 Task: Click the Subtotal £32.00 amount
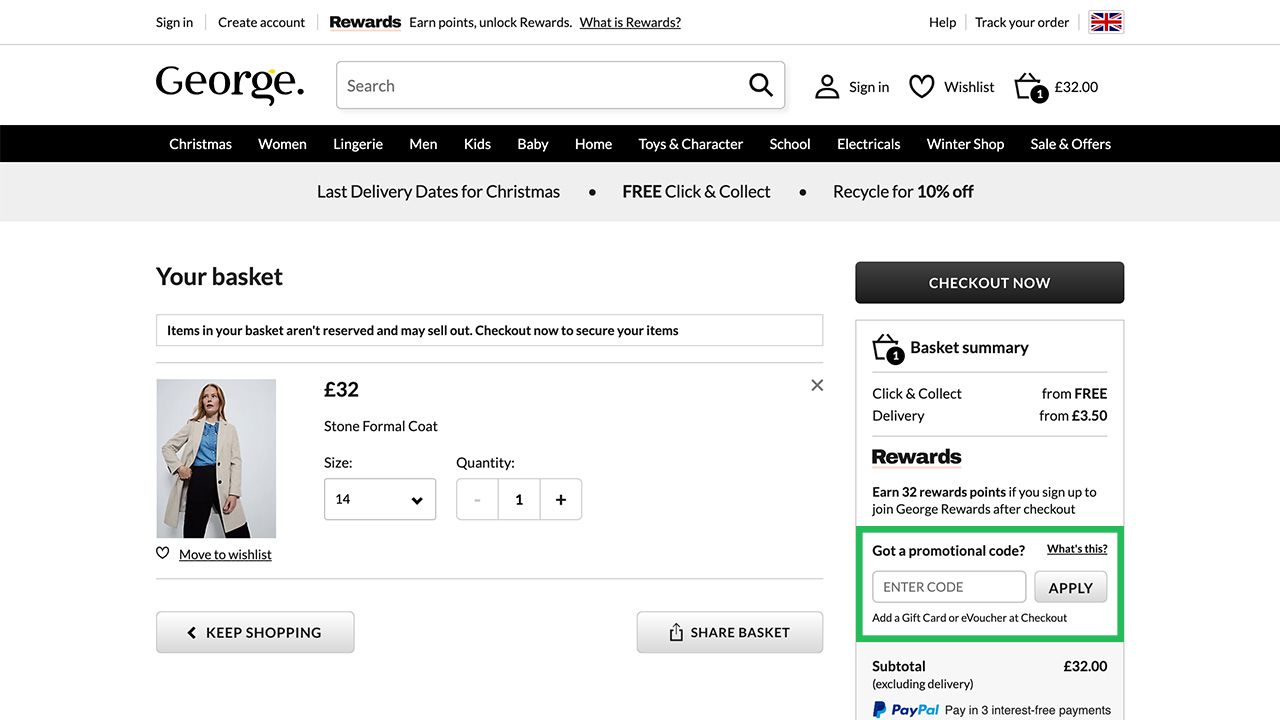pyautogui.click(x=1085, y=666)
